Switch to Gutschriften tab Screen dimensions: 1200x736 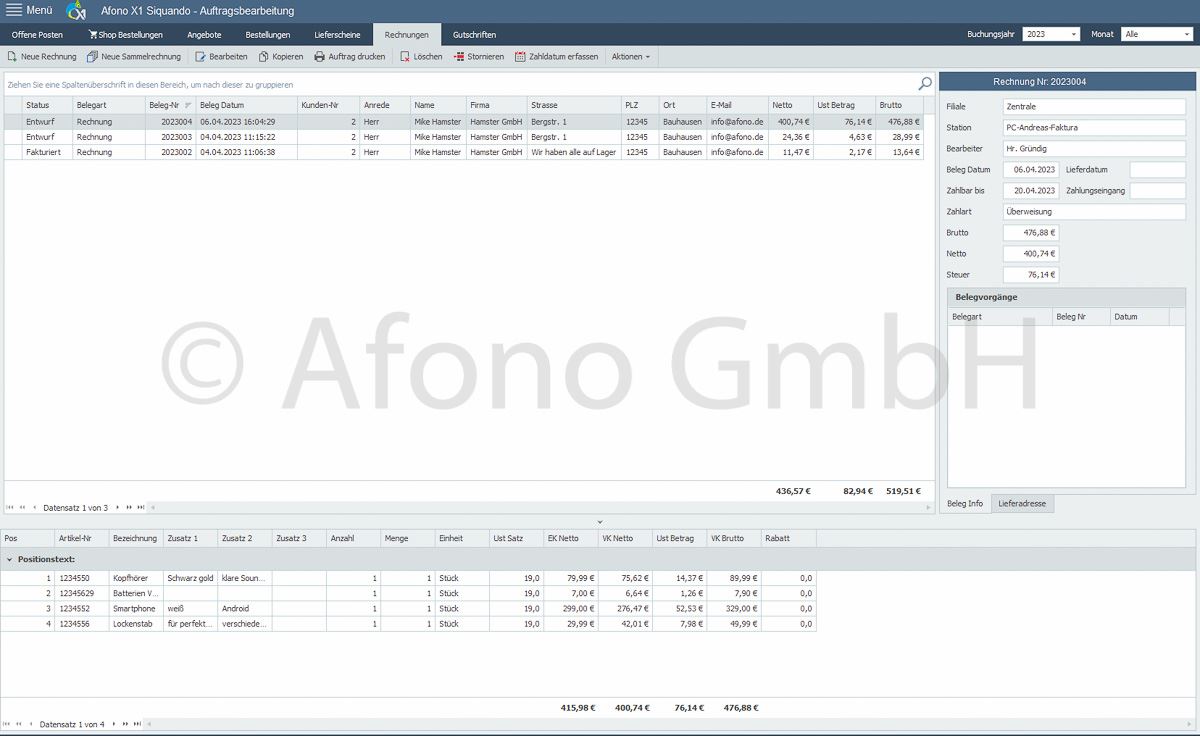(x=474, y=34)
